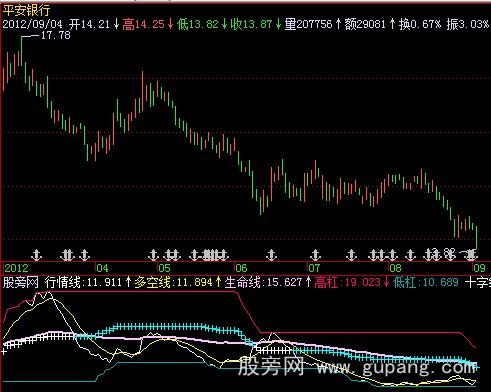Viewport: 491px width, 392px height.
Task: Click the single info marker just after the 08 label
Action: click(410, 255)
